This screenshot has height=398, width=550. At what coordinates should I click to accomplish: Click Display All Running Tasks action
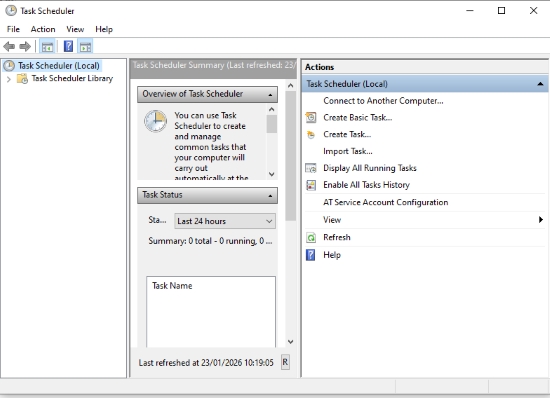370,168
